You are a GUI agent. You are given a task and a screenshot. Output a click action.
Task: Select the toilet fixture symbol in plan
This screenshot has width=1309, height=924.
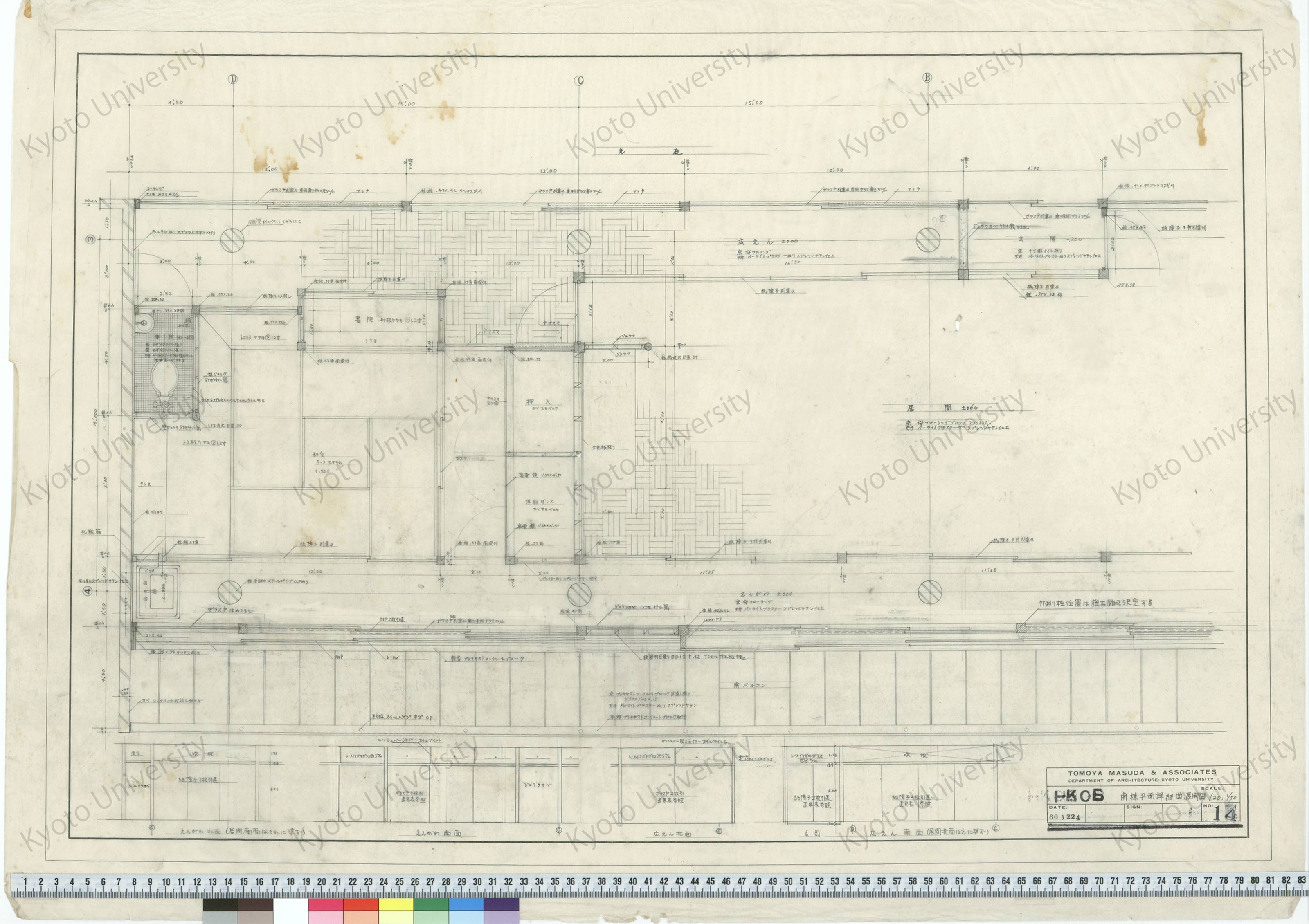(x=165, y=381)
